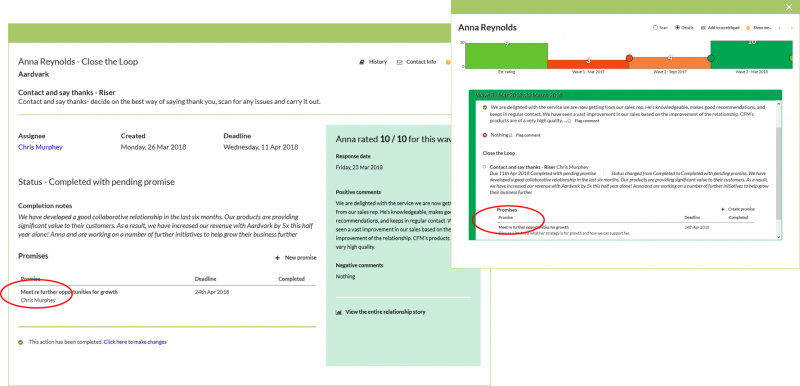Click 'Contact and say thanks - Riser' heading in main window
This screenshot has height=386, width=800.
(67, 93)
